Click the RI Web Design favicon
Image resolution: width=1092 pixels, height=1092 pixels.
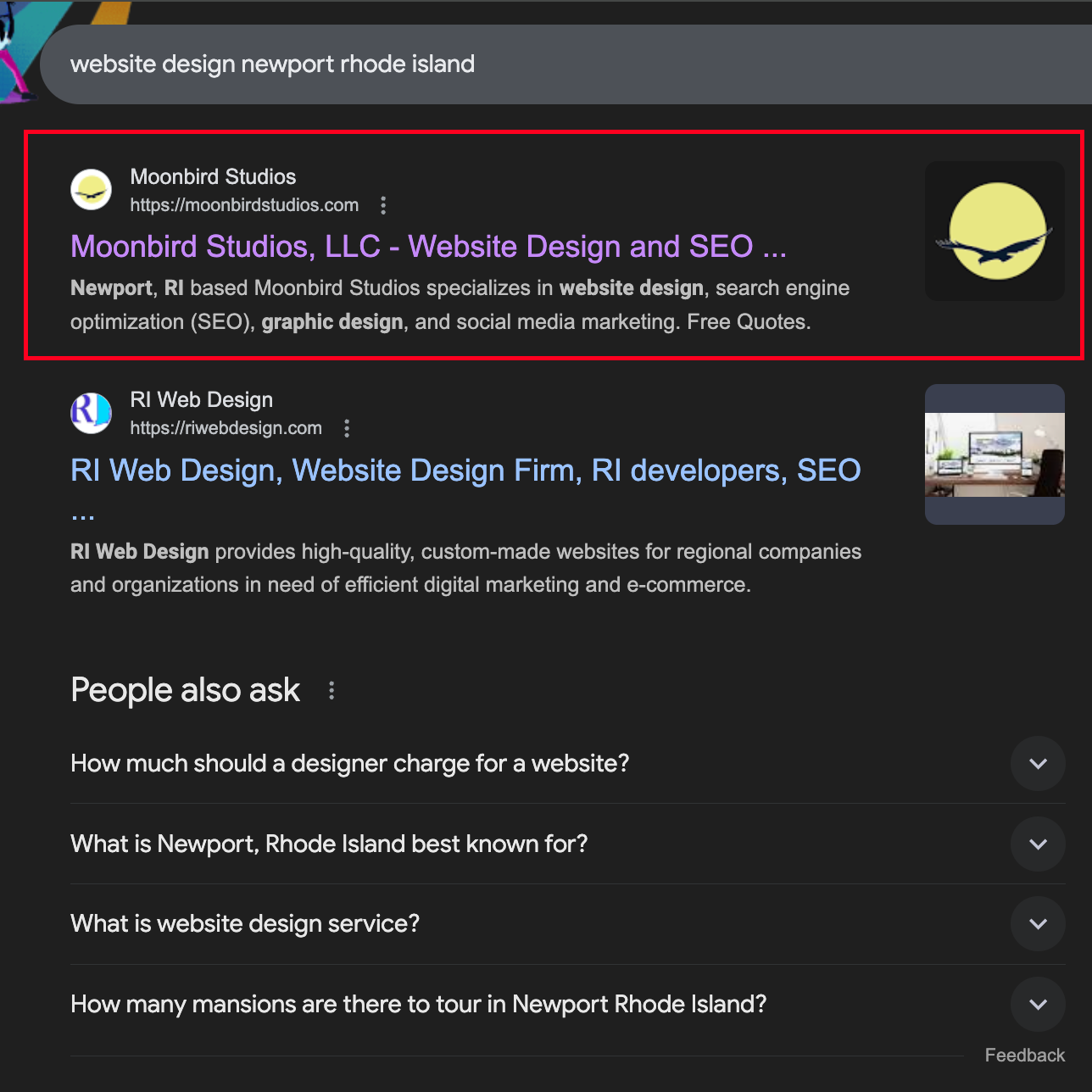(91, 413)
